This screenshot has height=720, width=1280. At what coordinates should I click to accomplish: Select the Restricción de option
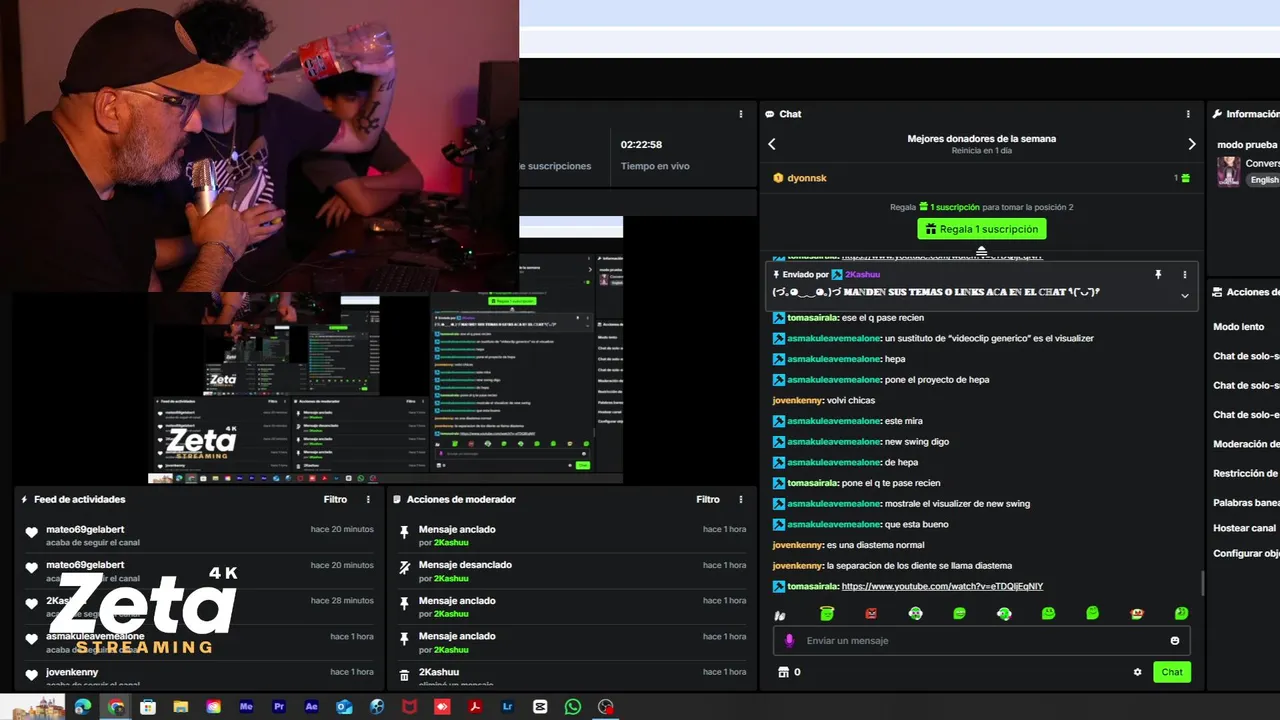[x=1246, y=473]
